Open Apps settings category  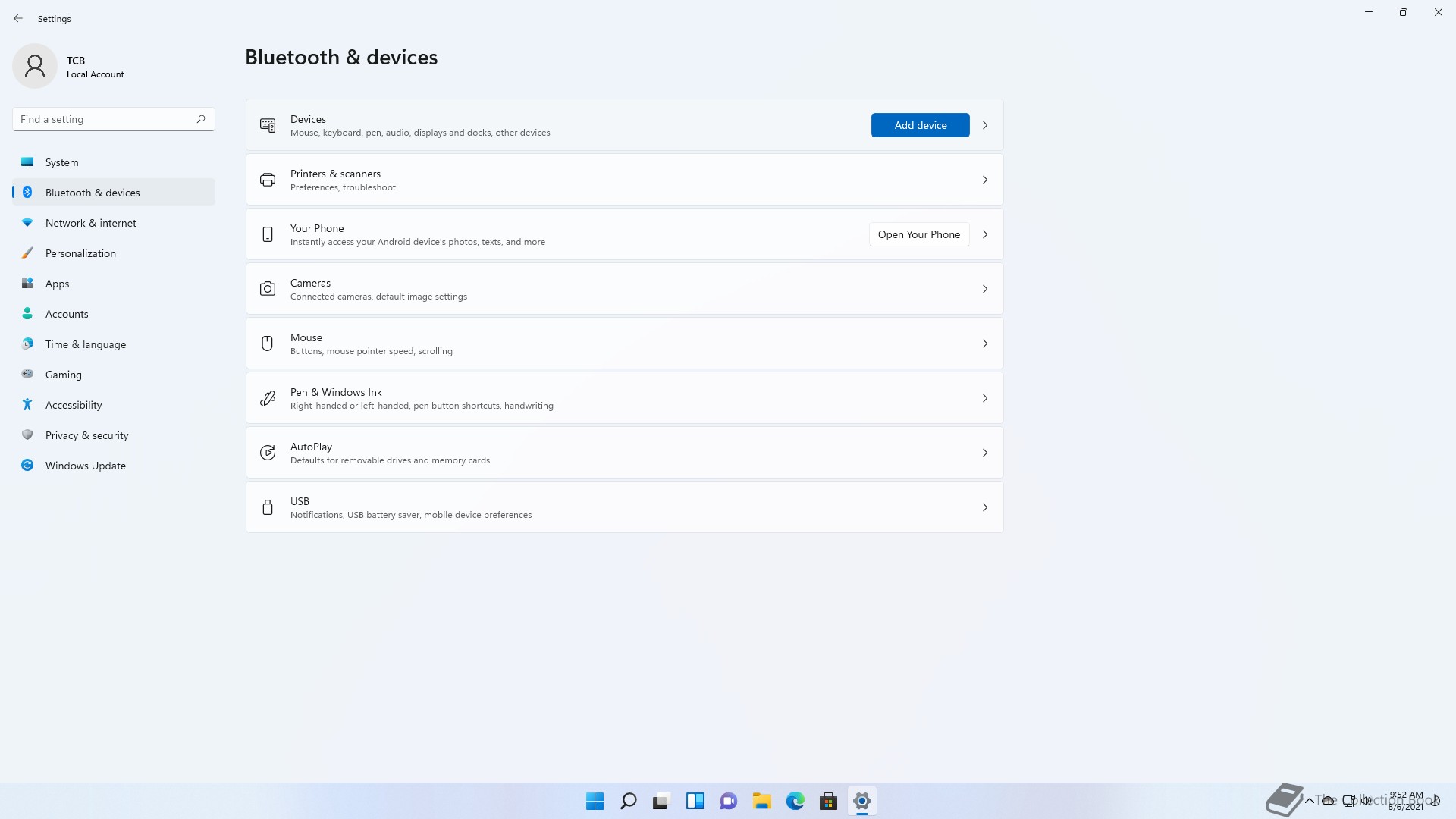click(114, 284)
